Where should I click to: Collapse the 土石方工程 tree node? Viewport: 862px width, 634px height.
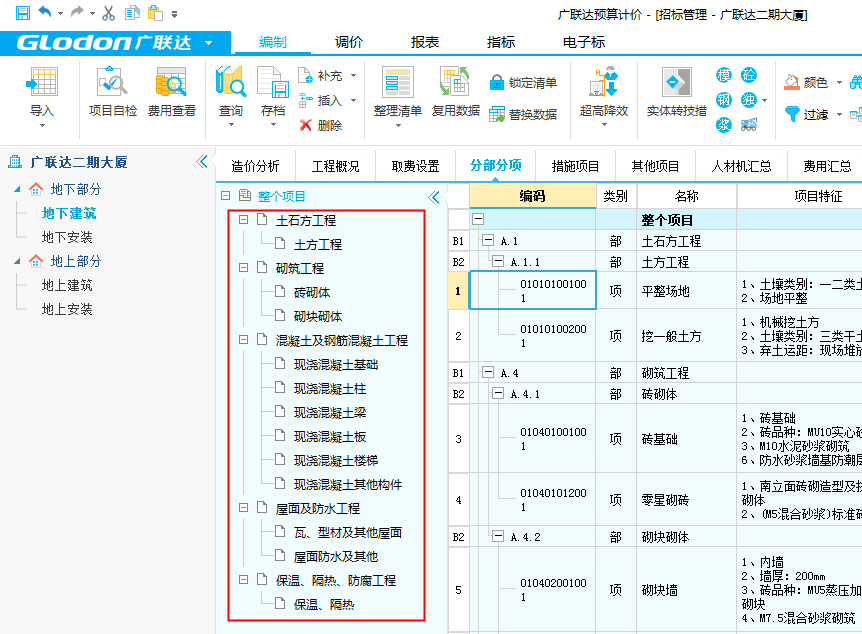point(244,220)
